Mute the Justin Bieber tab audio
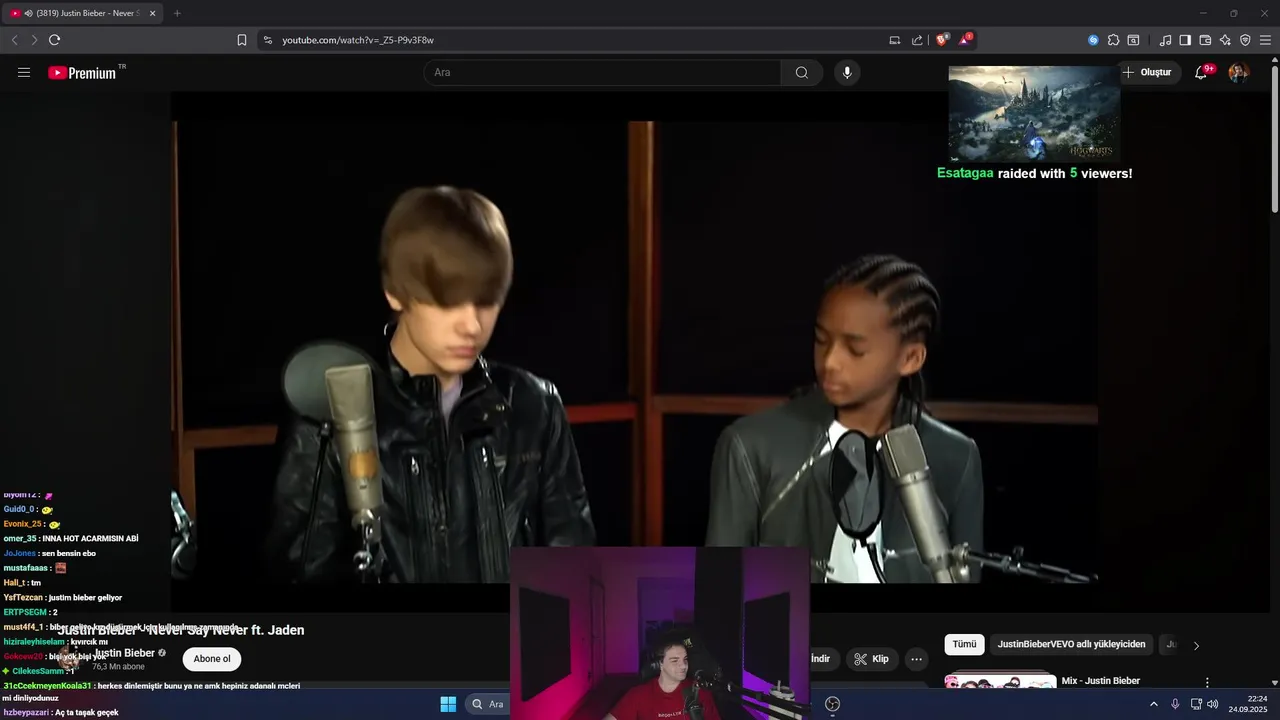 28,13
